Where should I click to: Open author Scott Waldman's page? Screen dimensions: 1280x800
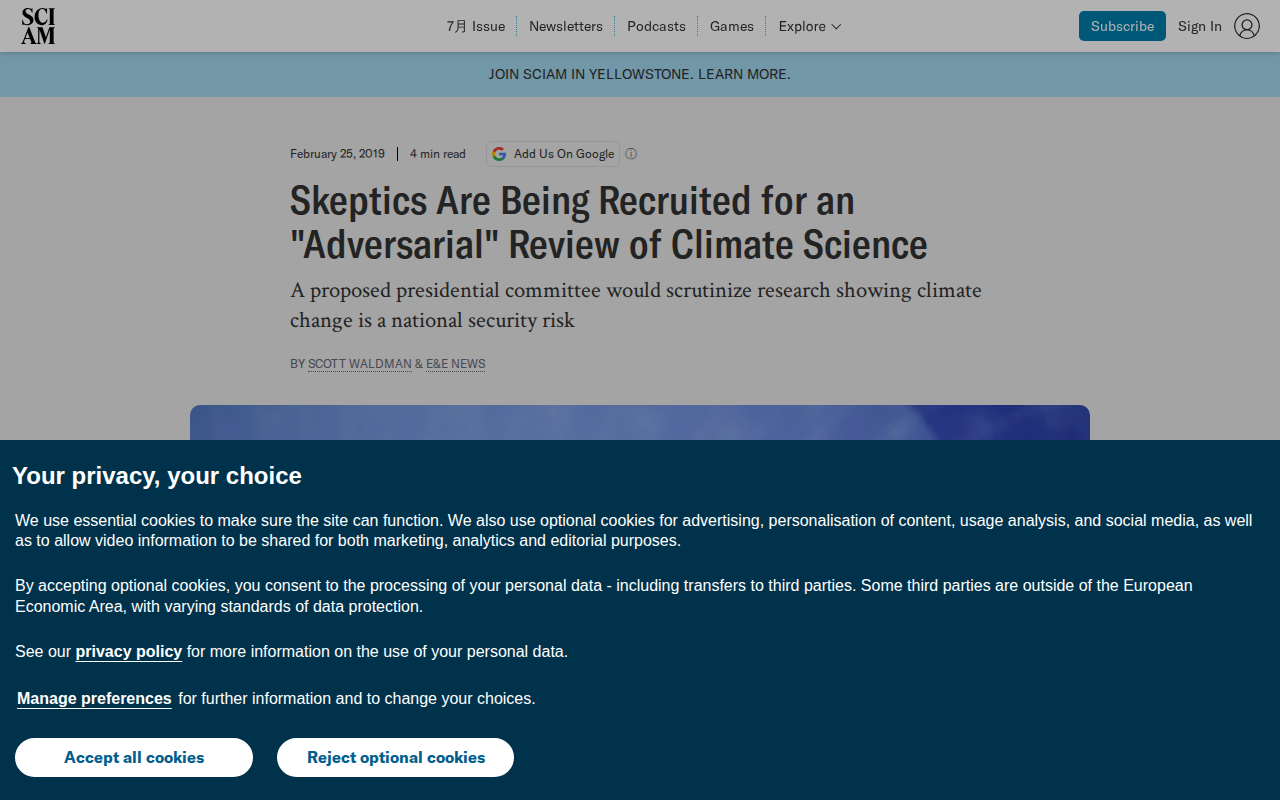(360, 364)
